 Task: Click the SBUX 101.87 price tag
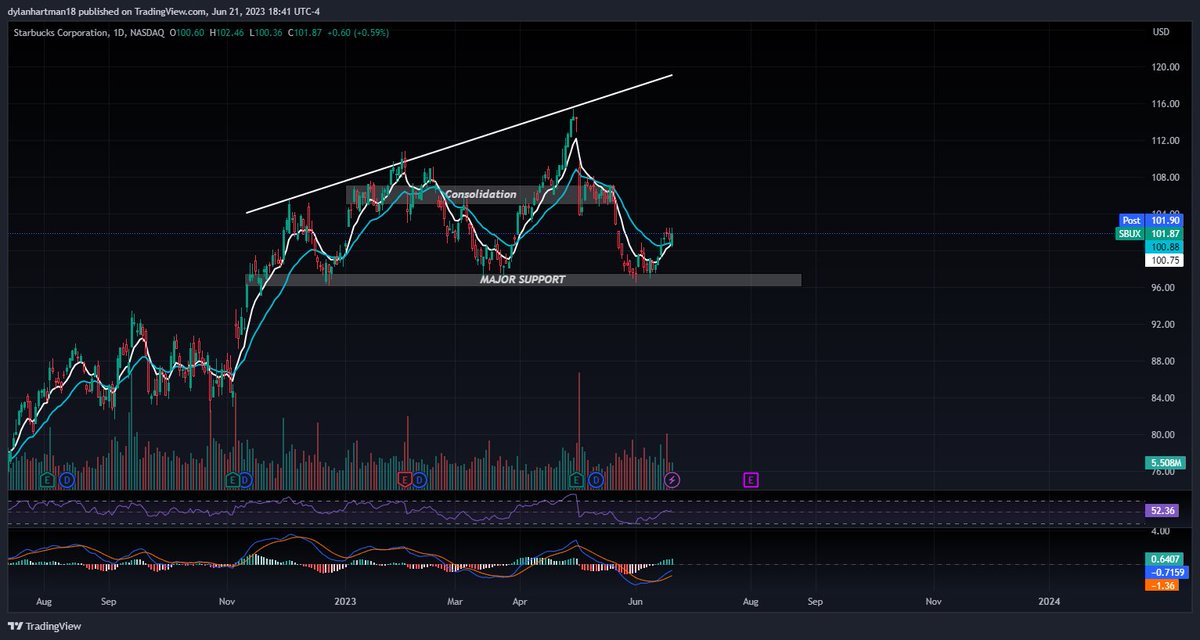tap(1148, 233)
